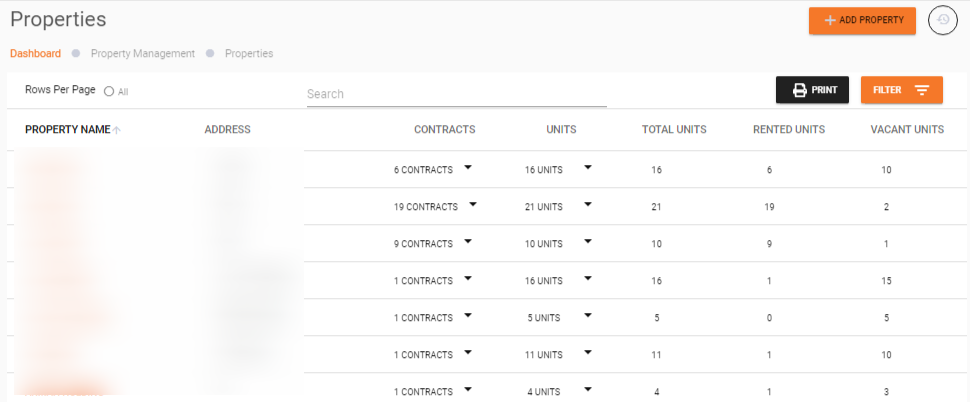Sort by Vacant Units column header
This screenshot has height=402, width=970.
point(907,129)
